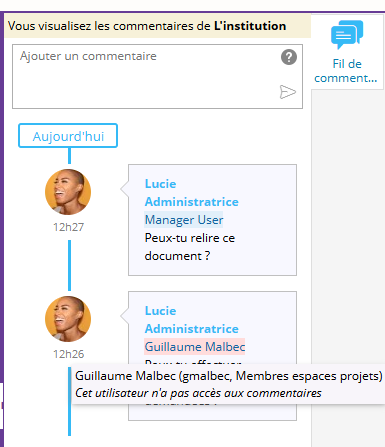Click the blue timeline line between comments

point(69,265)
